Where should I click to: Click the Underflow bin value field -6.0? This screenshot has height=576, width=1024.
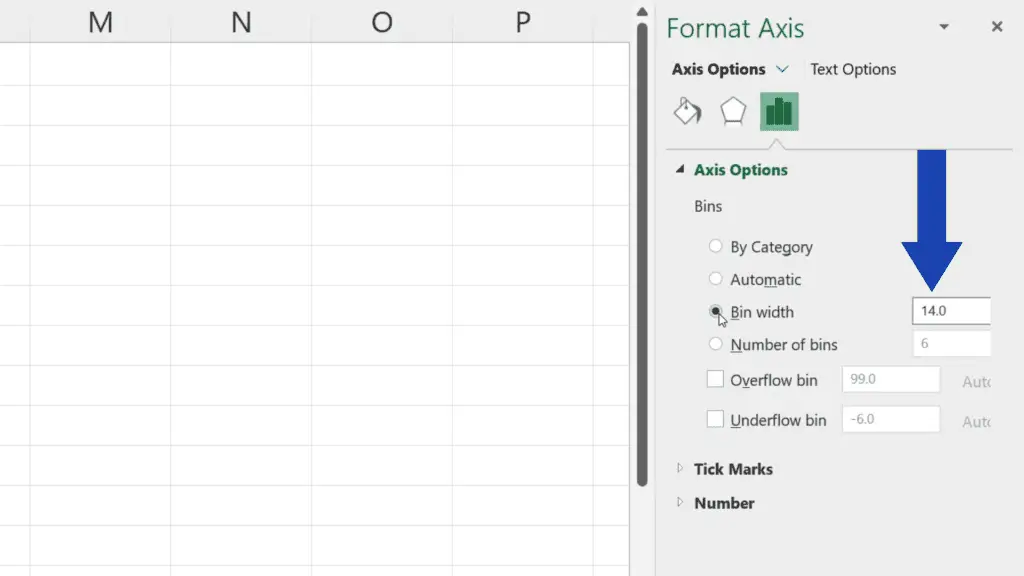[891, 419]
